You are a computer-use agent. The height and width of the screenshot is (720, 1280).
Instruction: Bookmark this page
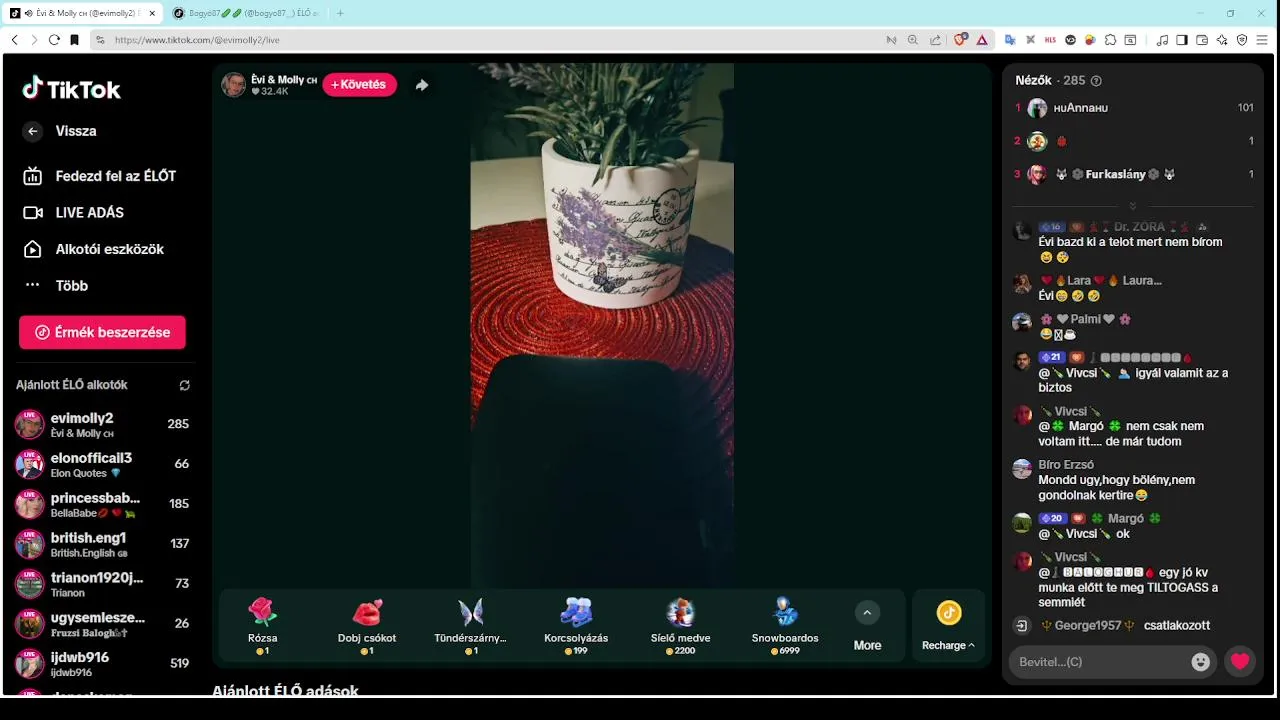point(75,40)
